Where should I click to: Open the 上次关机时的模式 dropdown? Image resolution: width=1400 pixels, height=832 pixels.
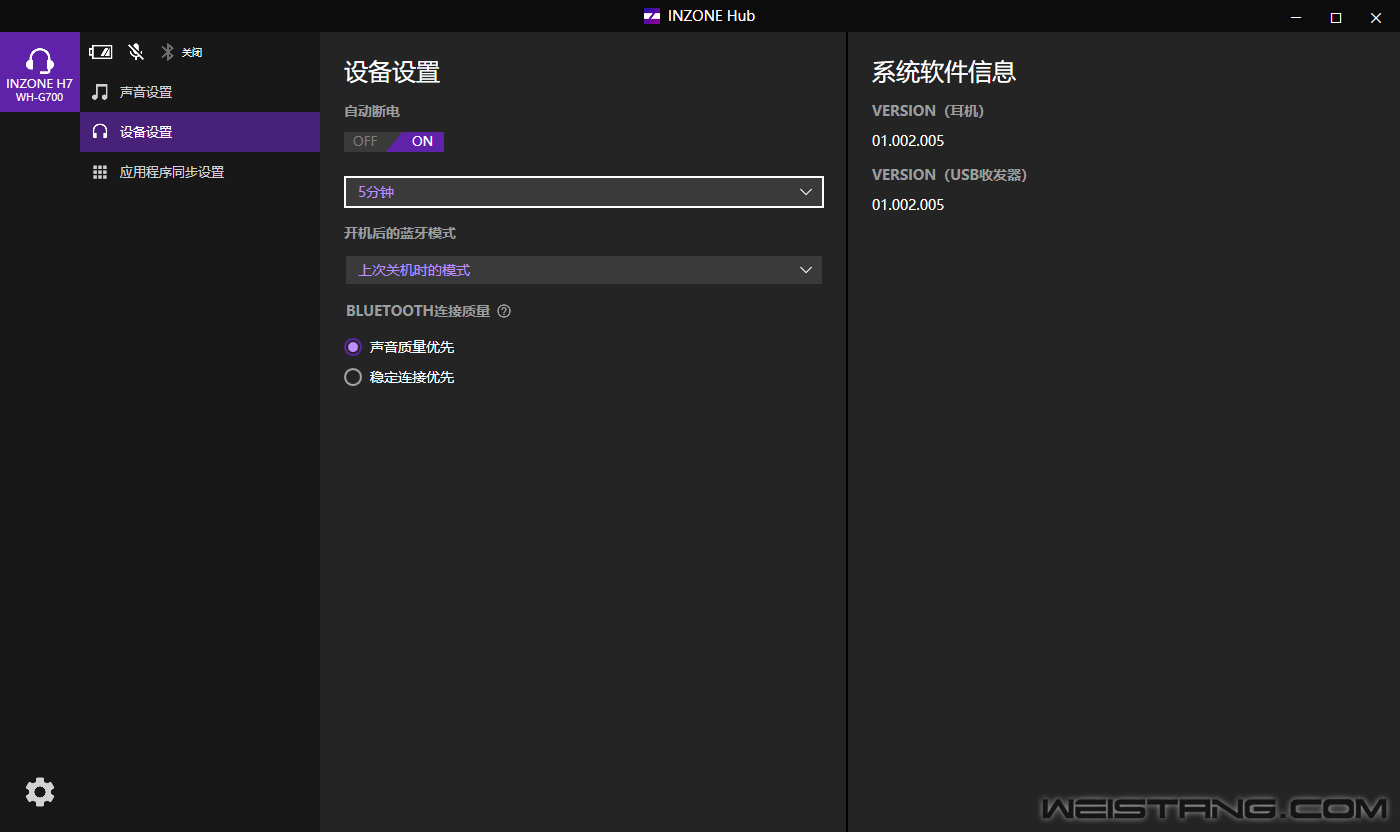[x=584, y=270]
